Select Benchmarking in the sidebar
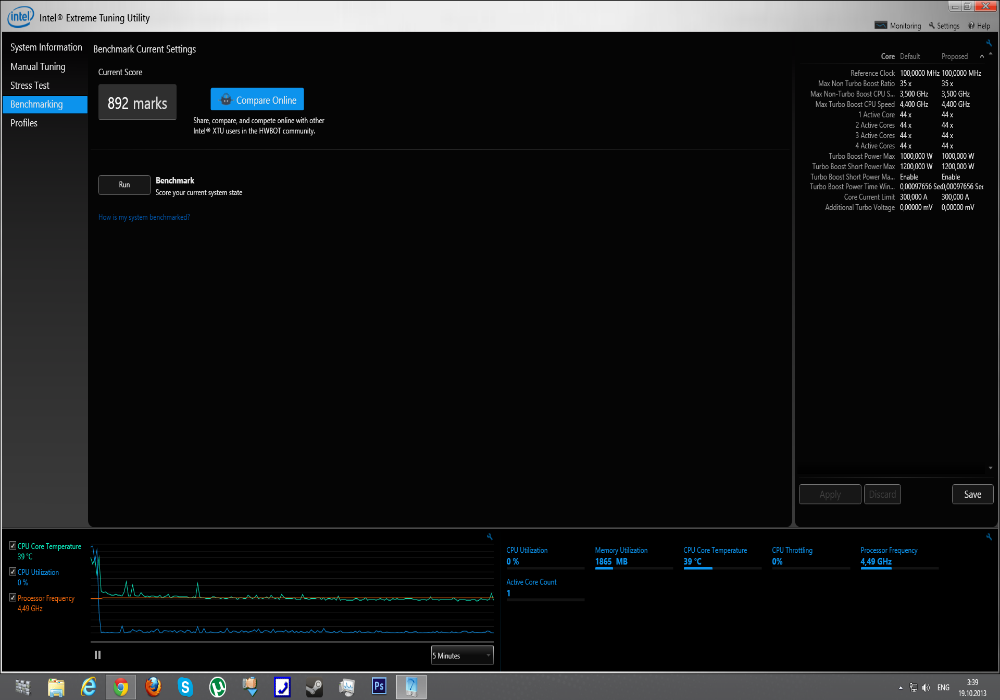This screenshot has height=700, width=1000. [45, 105]
